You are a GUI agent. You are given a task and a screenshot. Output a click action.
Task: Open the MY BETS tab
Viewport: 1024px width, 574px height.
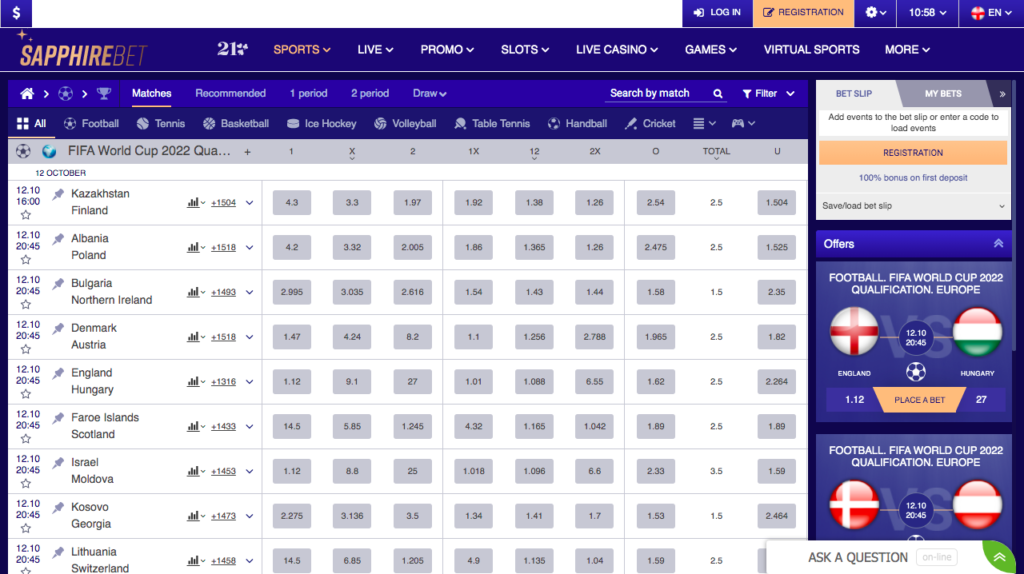(x=943, y=94)
